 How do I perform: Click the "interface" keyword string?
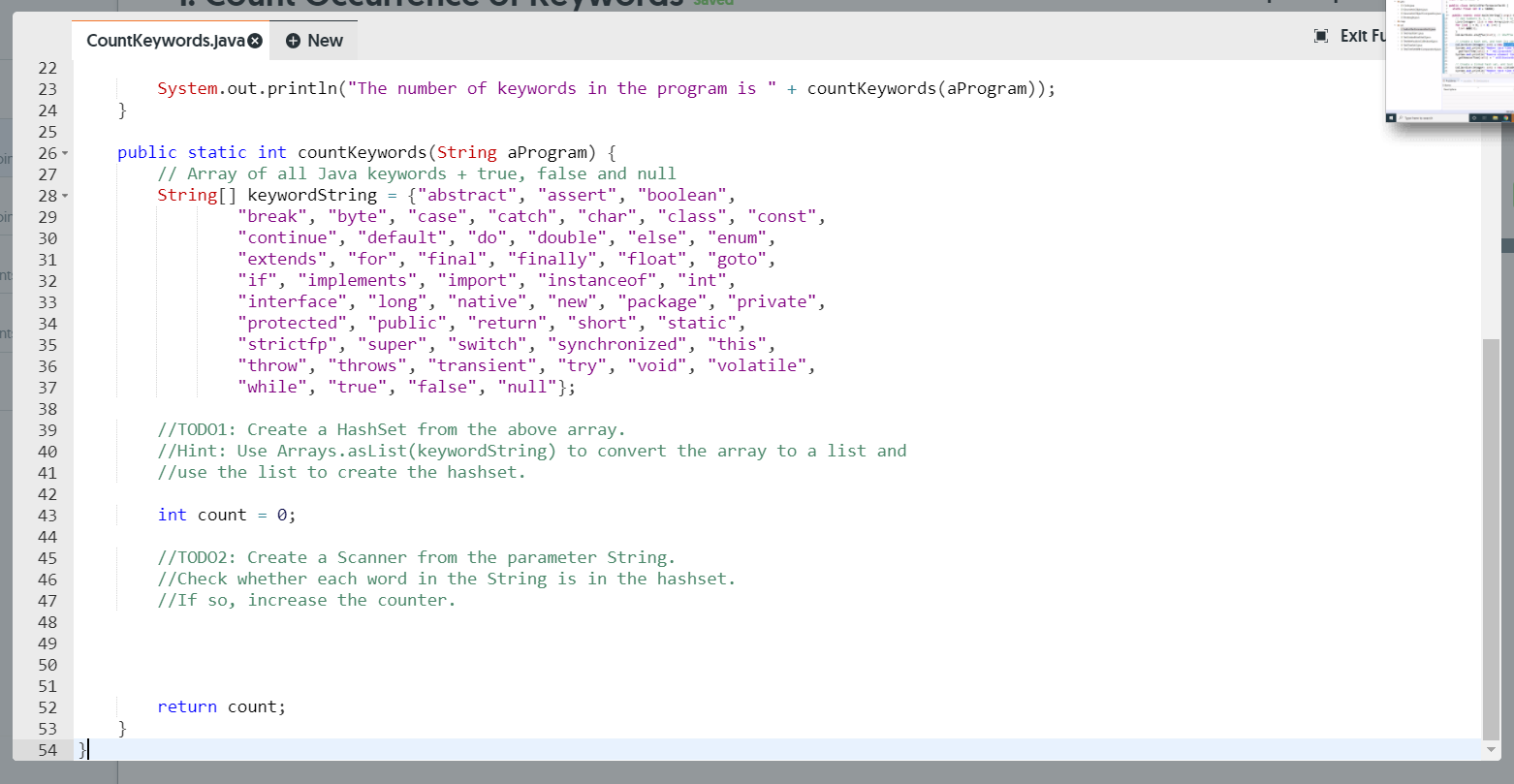(x=293, y=302)
